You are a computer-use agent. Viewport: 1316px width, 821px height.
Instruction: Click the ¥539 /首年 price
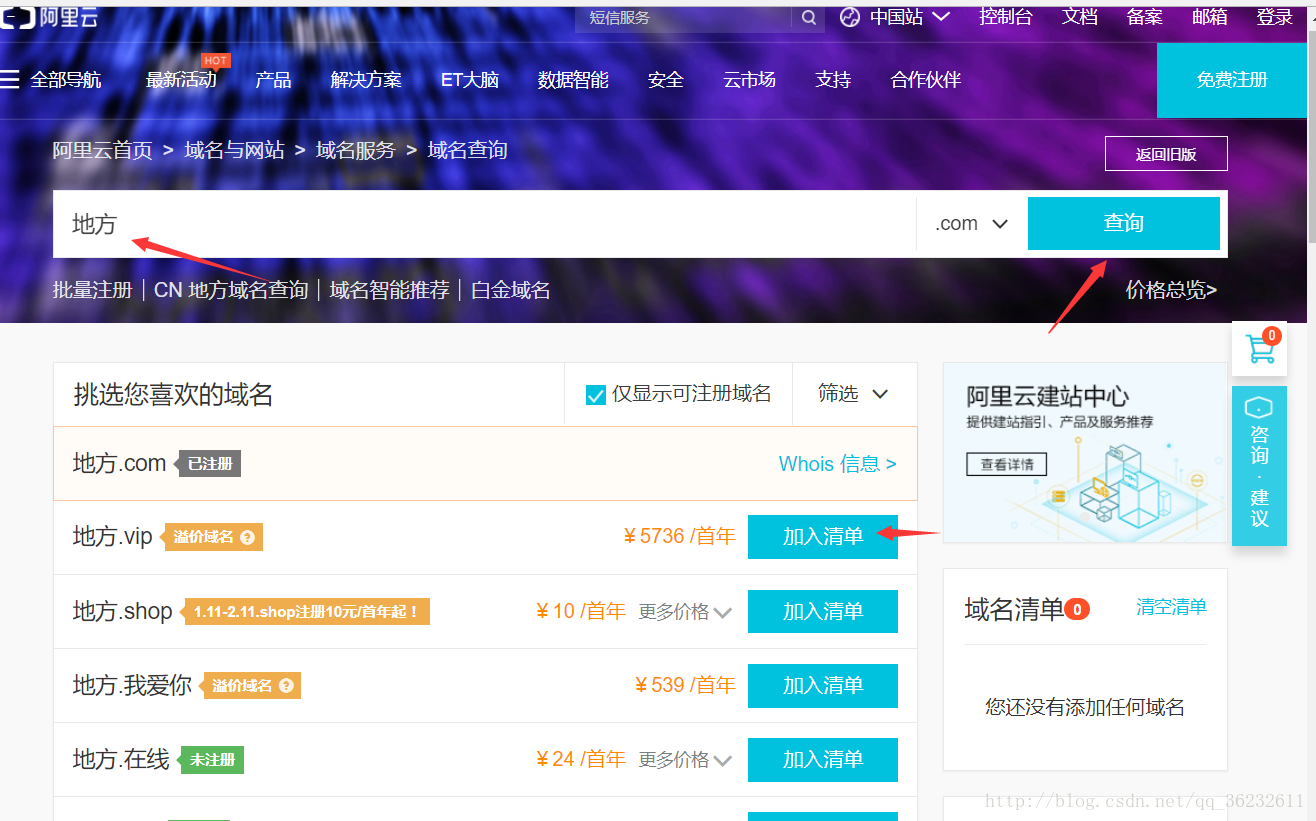pyautogui.click(x=685, y=685)
